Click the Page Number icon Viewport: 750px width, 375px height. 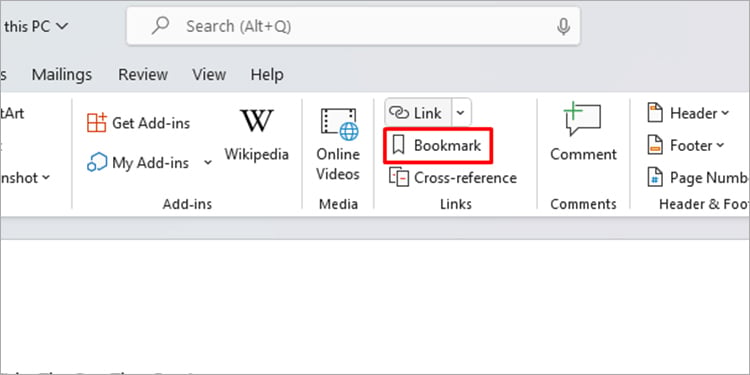point(655,177)
